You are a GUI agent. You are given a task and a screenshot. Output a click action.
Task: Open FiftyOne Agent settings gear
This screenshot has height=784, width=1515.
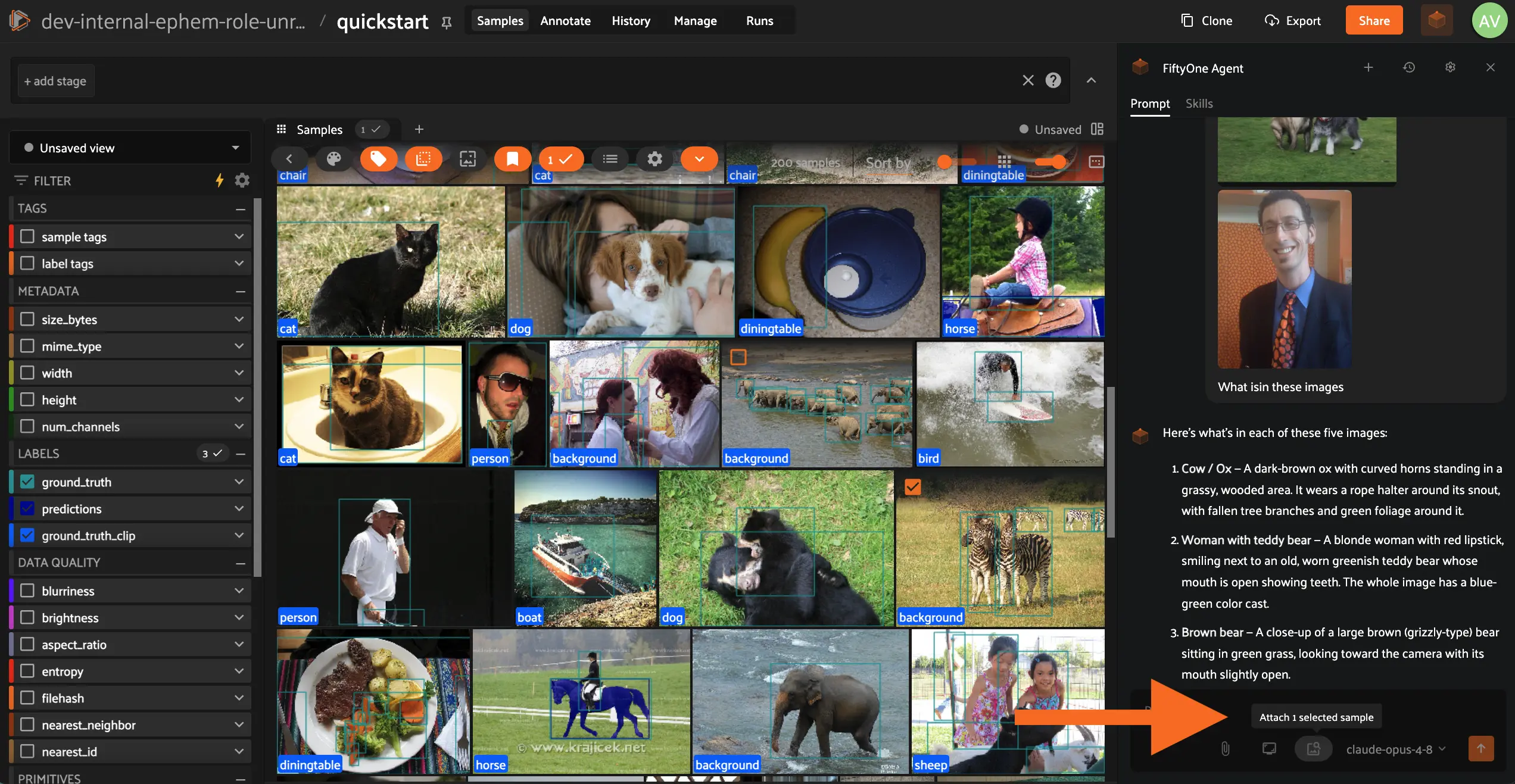click(1450, 68)
